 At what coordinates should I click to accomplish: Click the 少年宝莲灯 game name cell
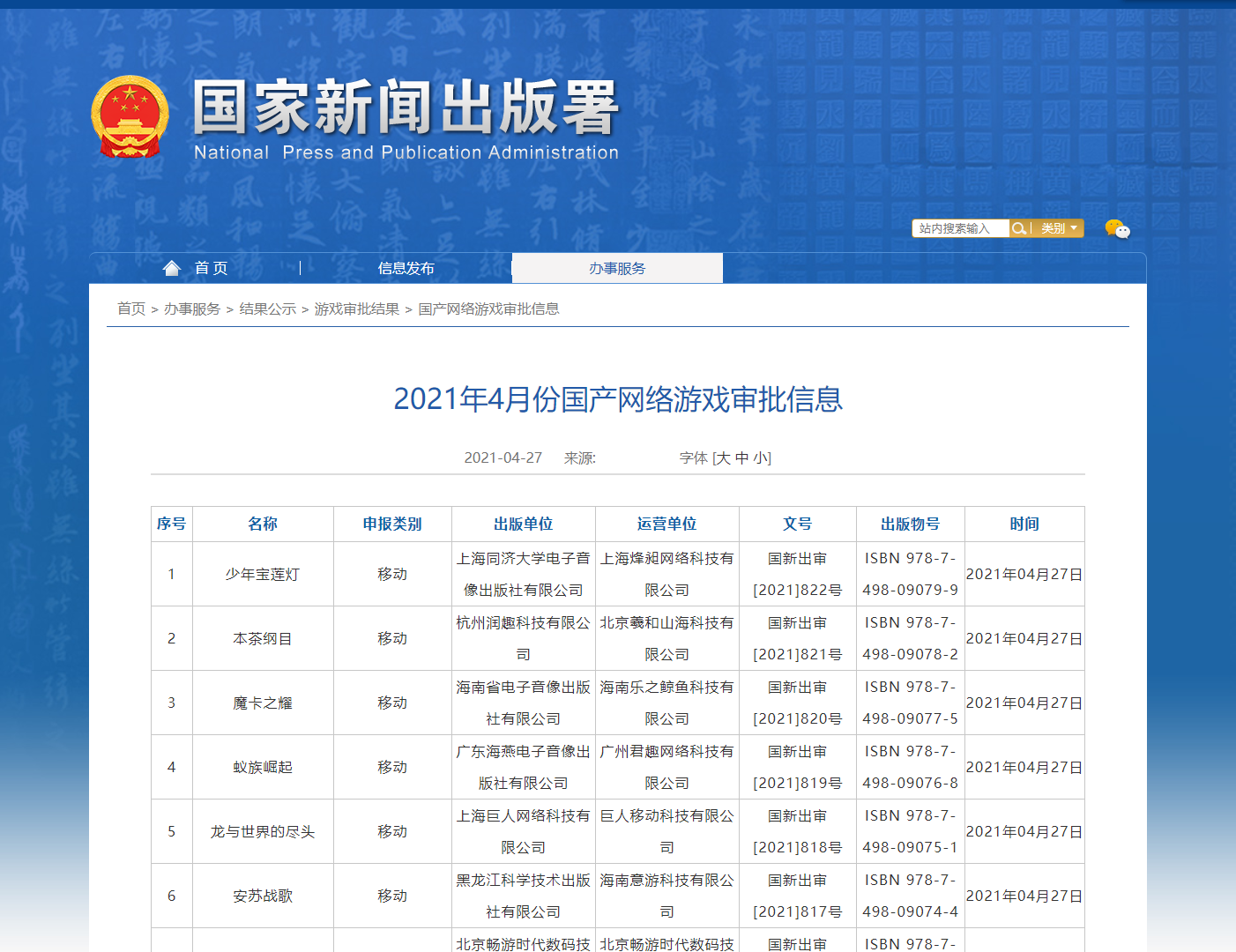[263, 574]
